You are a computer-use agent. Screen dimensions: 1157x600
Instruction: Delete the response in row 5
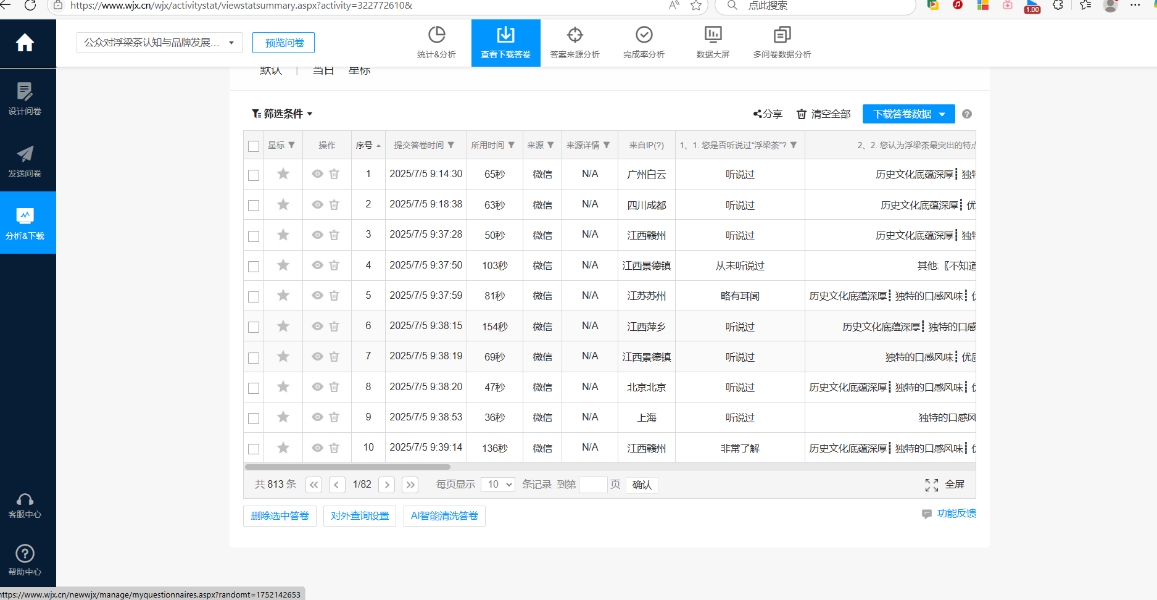tap(334, 296)
